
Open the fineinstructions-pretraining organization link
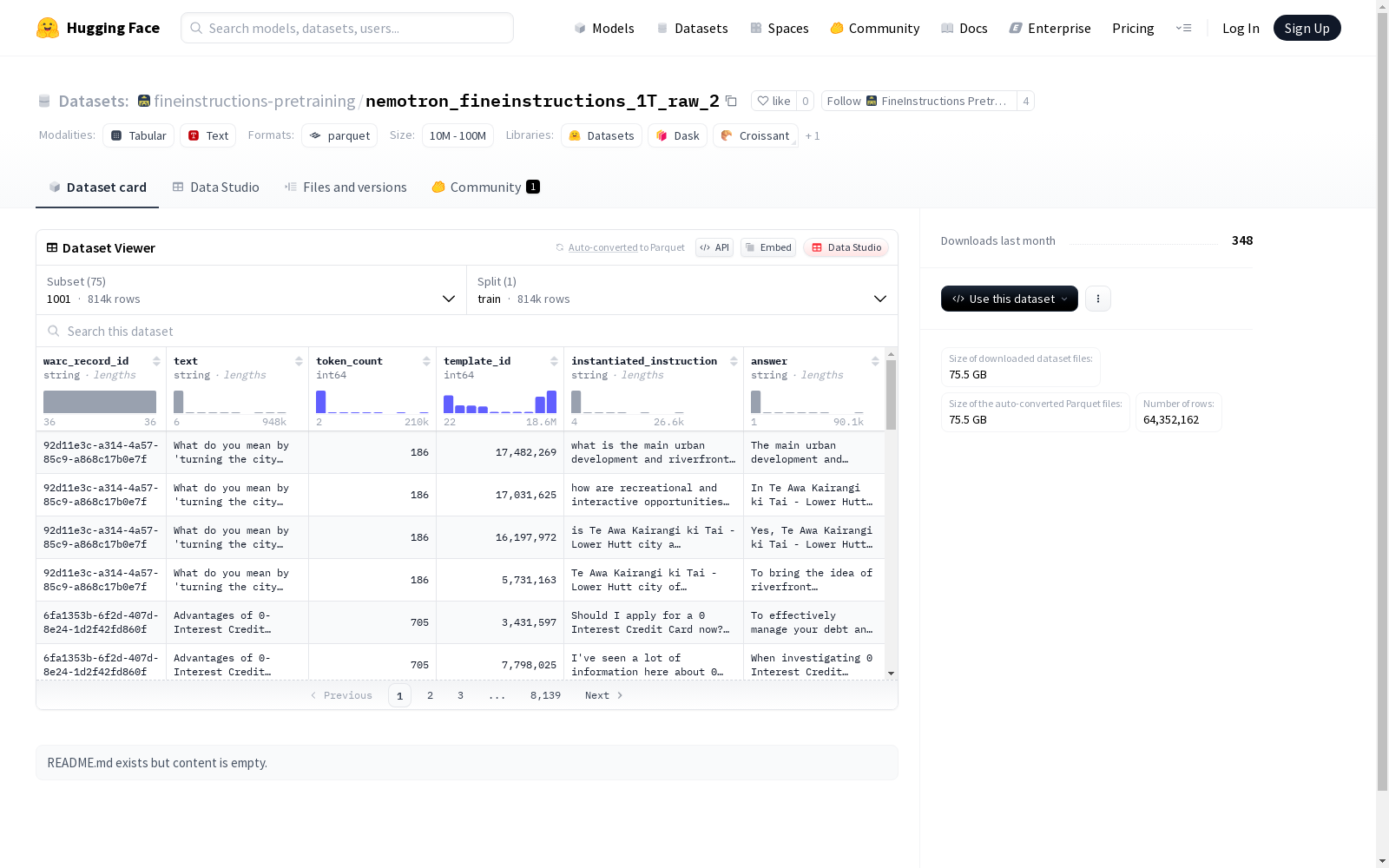[254, 102]
